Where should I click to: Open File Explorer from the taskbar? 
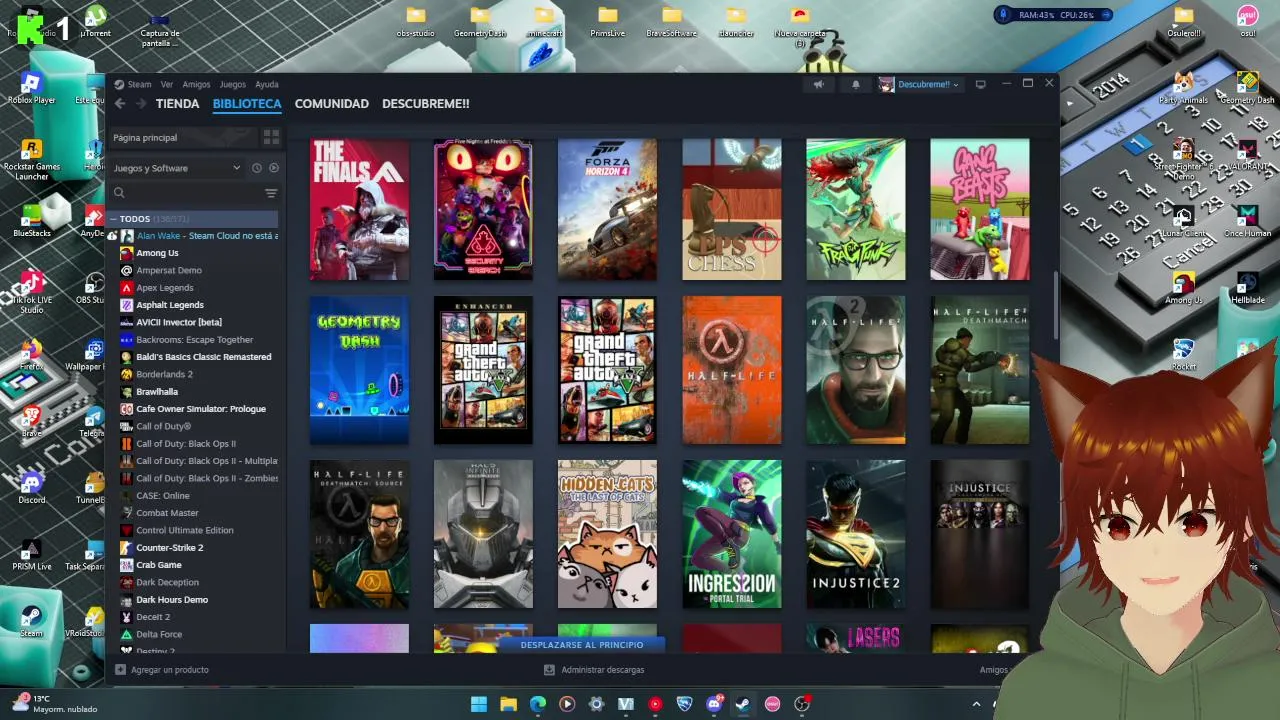(508, 704)
